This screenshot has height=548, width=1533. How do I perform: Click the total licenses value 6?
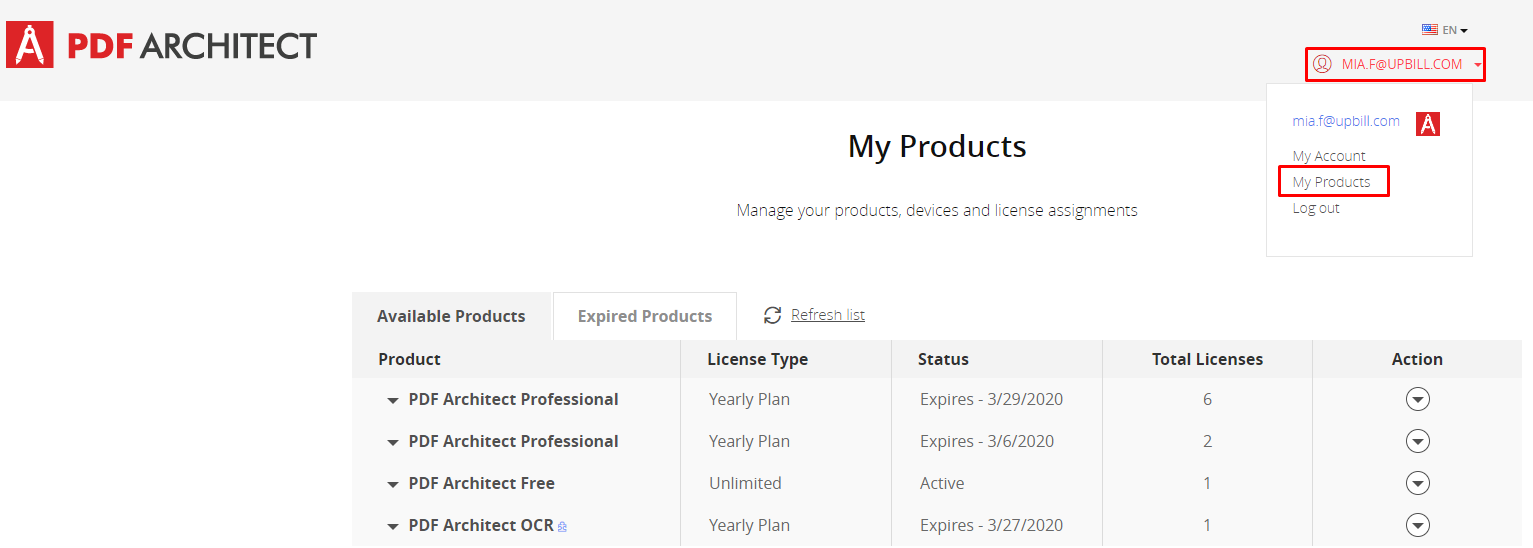pos(1207,399)
